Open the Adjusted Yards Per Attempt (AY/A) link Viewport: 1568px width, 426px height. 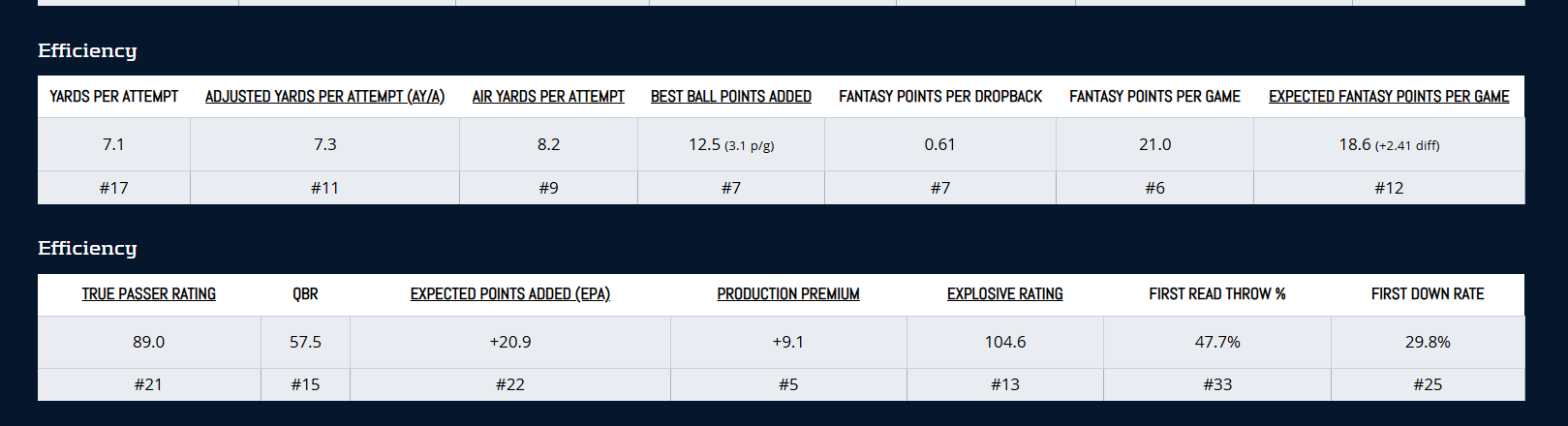[x=324, y=97]
